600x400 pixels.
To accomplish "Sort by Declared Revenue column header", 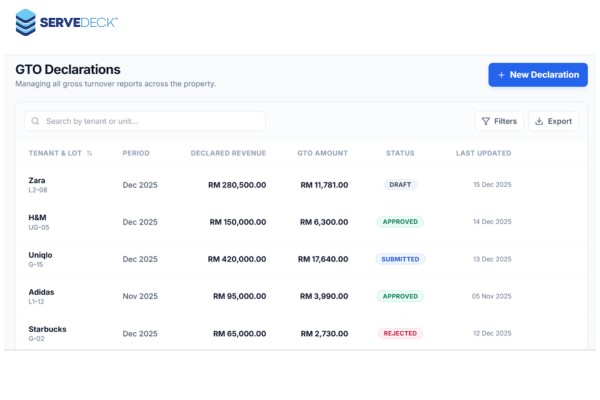I will click(228, 153).
